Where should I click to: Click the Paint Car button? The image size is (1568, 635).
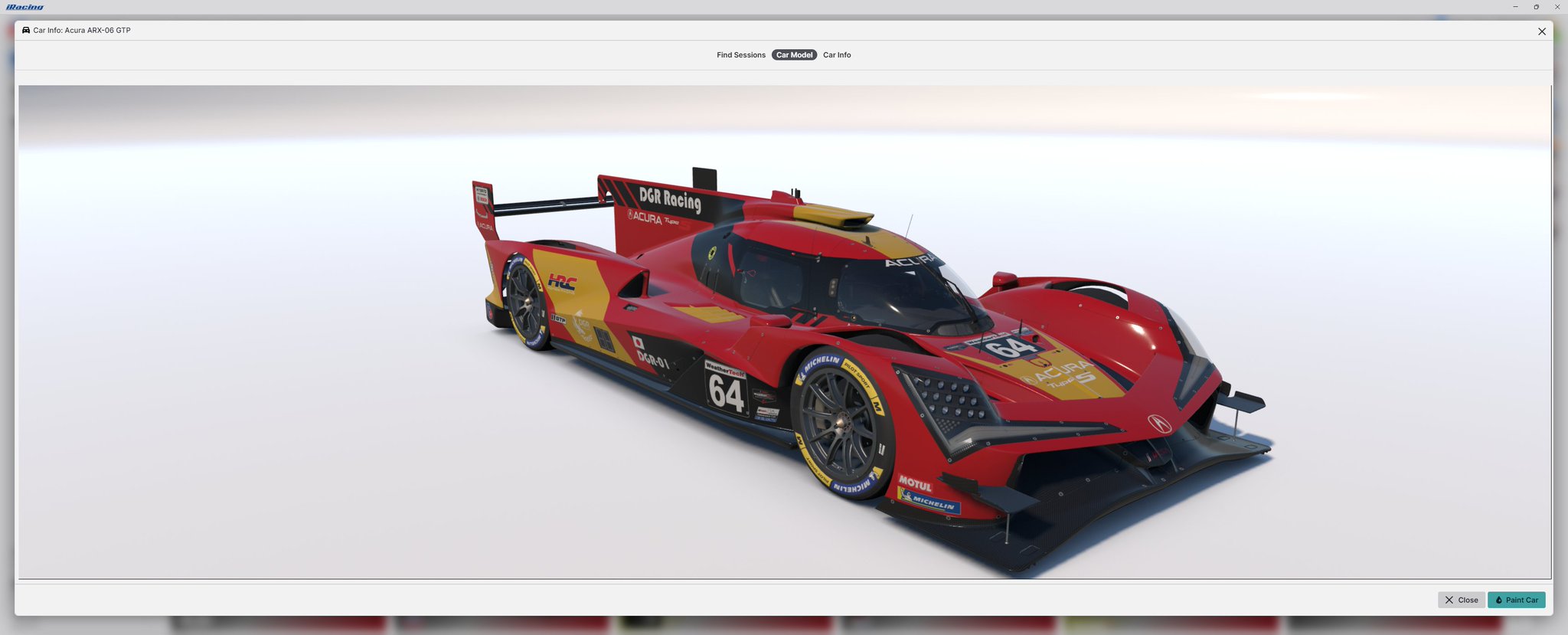1516,600
